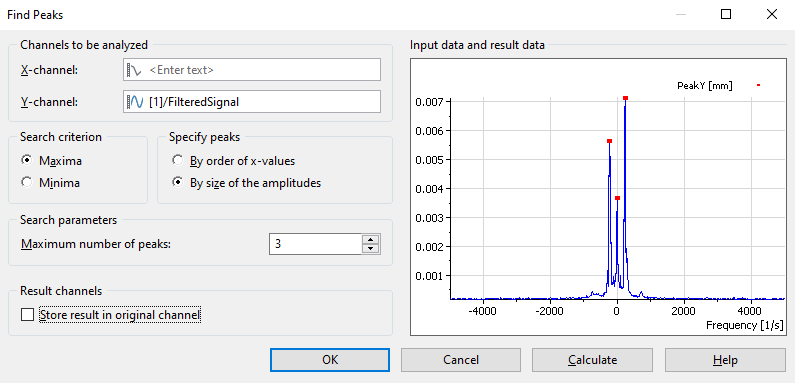Image resolution: width=795 pixels, height=383 pixels.
Task: Decrease maximum number of peaks
Action: click(x=371, y=249)
